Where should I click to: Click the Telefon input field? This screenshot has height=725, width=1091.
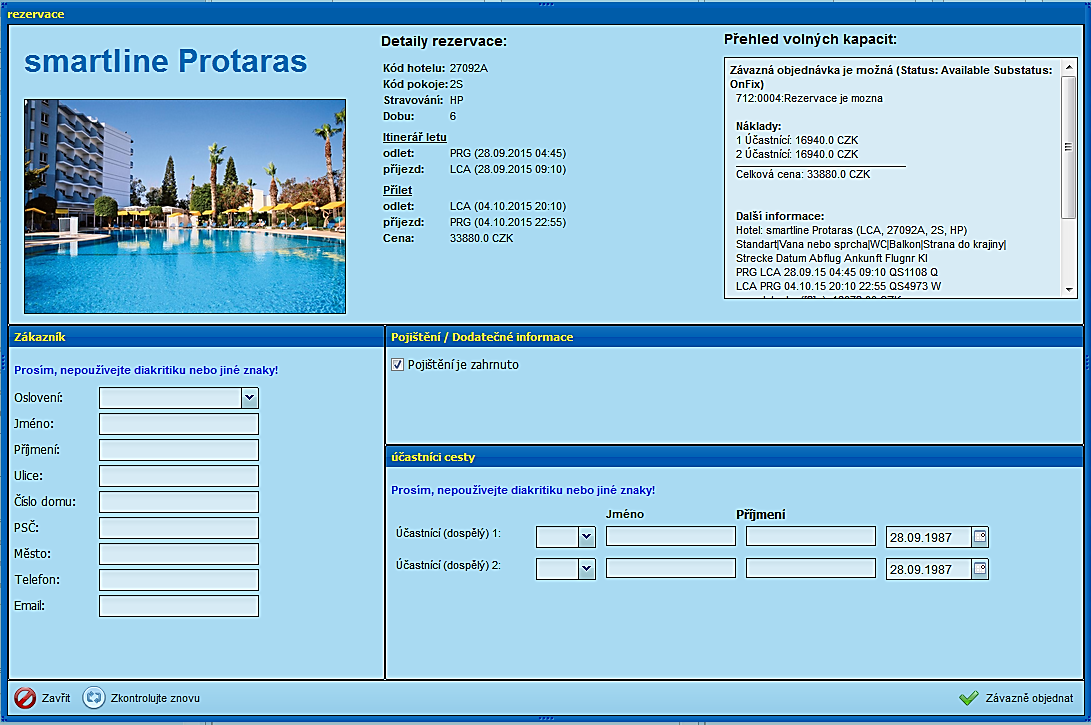[179, 580]
